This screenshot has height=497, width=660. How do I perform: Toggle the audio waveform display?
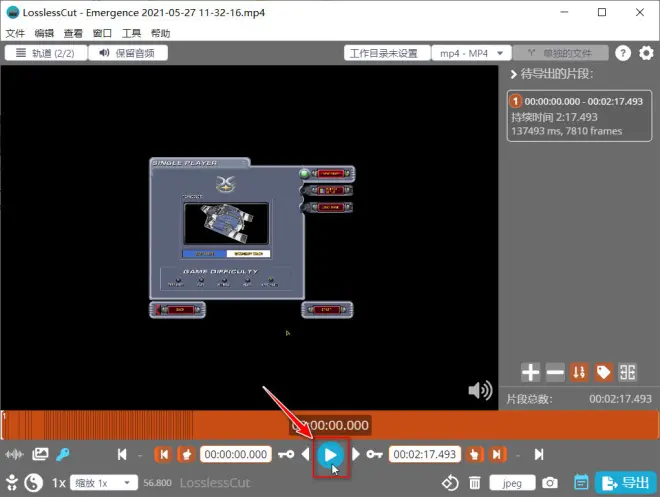click(x=14, y=454)
